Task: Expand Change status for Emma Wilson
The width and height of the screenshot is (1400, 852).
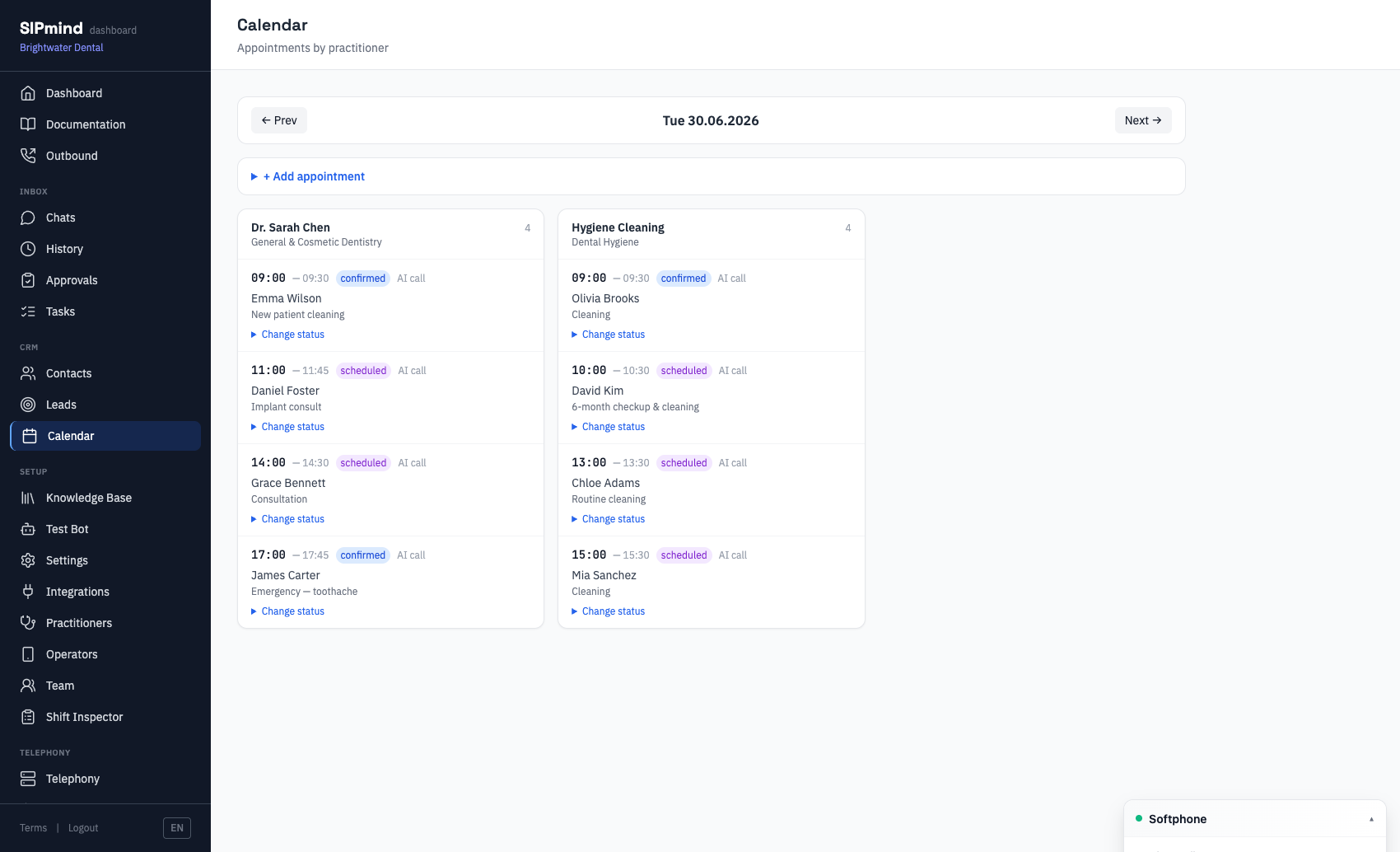Action: click(x=287, y=335)
